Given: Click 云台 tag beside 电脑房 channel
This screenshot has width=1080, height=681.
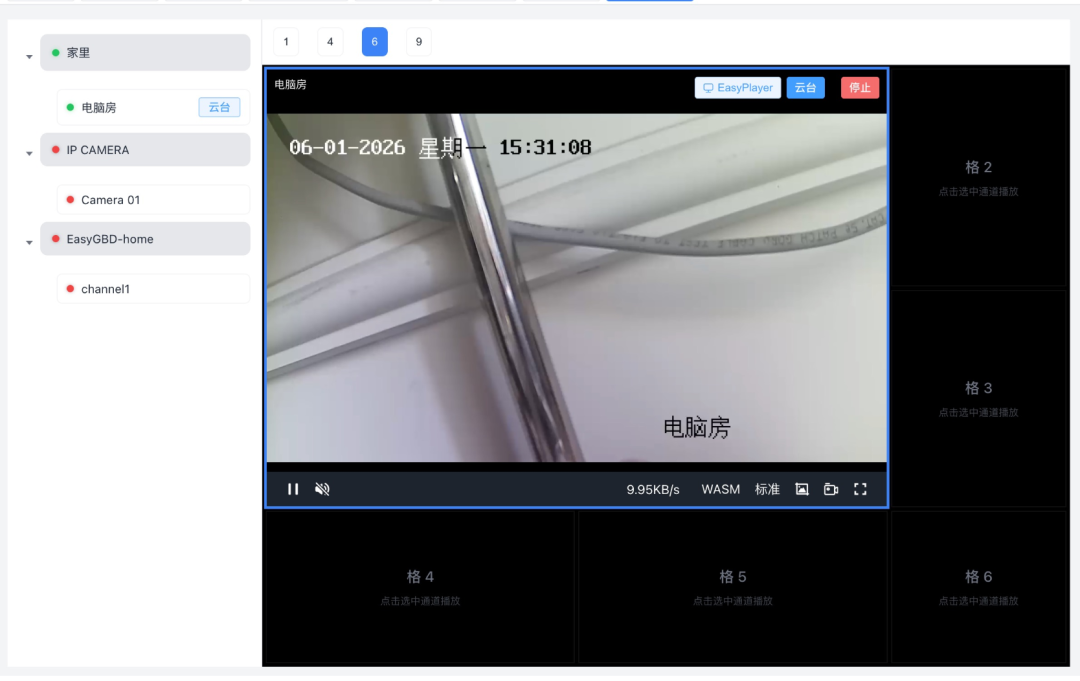Looking at the screenshot, I should point(219,107).
